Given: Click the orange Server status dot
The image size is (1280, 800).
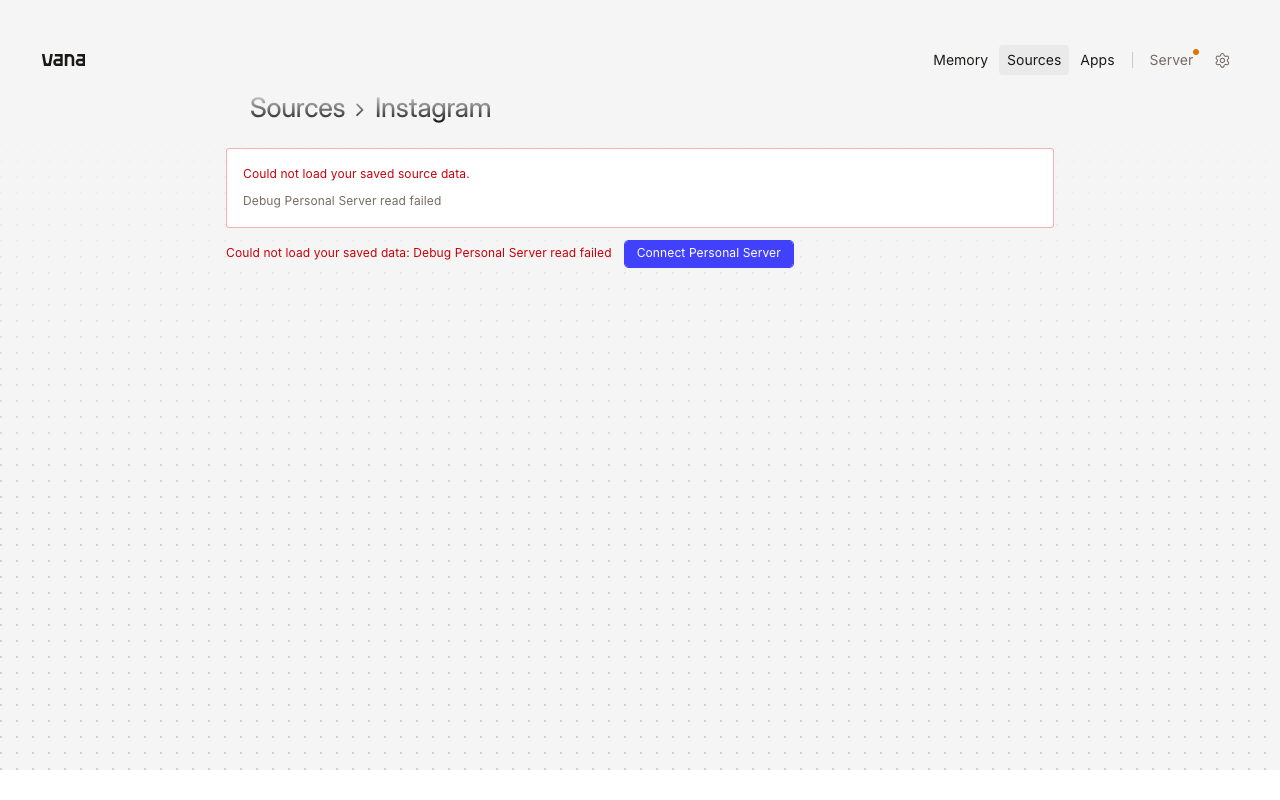Looking at the screenshot, I should 1196,52.
